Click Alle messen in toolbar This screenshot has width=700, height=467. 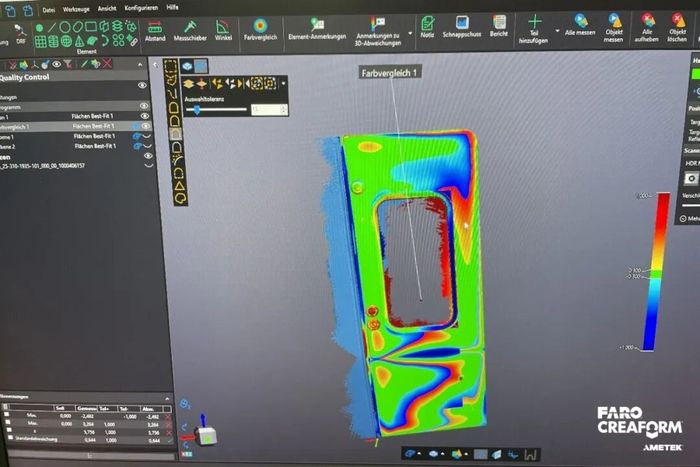580,25
